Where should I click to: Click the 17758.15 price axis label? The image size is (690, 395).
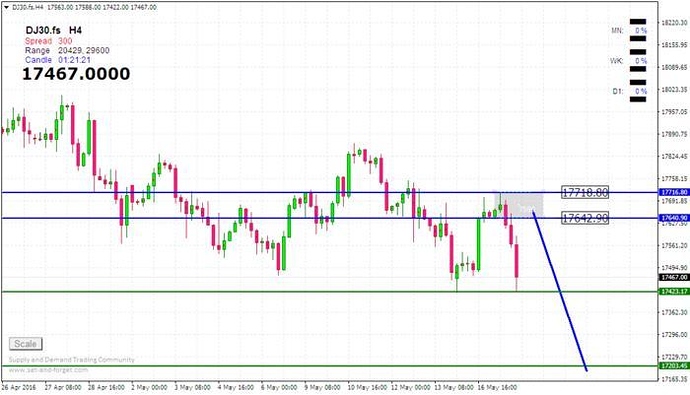coord(674,179)
